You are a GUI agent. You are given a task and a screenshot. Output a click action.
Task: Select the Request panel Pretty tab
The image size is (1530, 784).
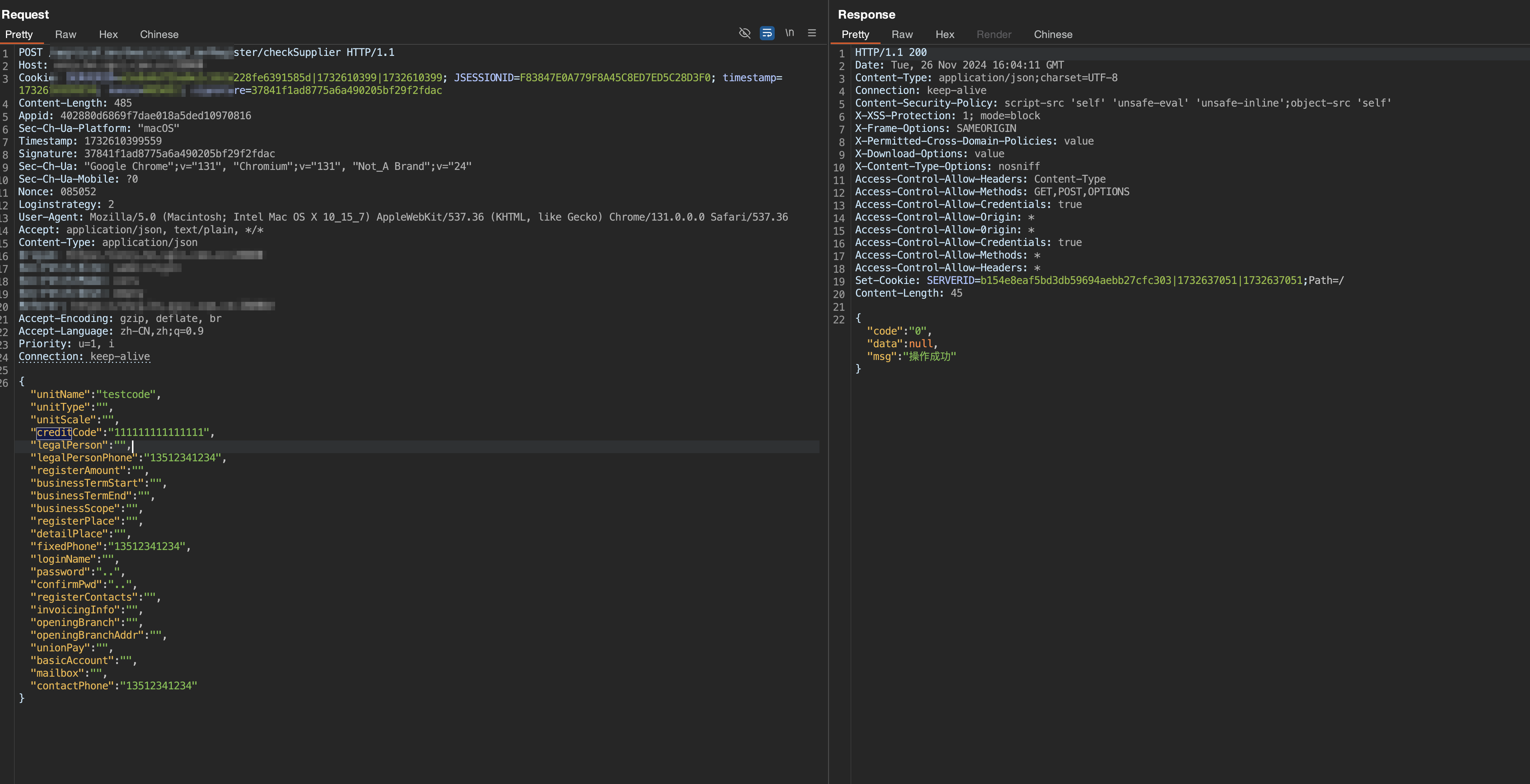[19, 34]
